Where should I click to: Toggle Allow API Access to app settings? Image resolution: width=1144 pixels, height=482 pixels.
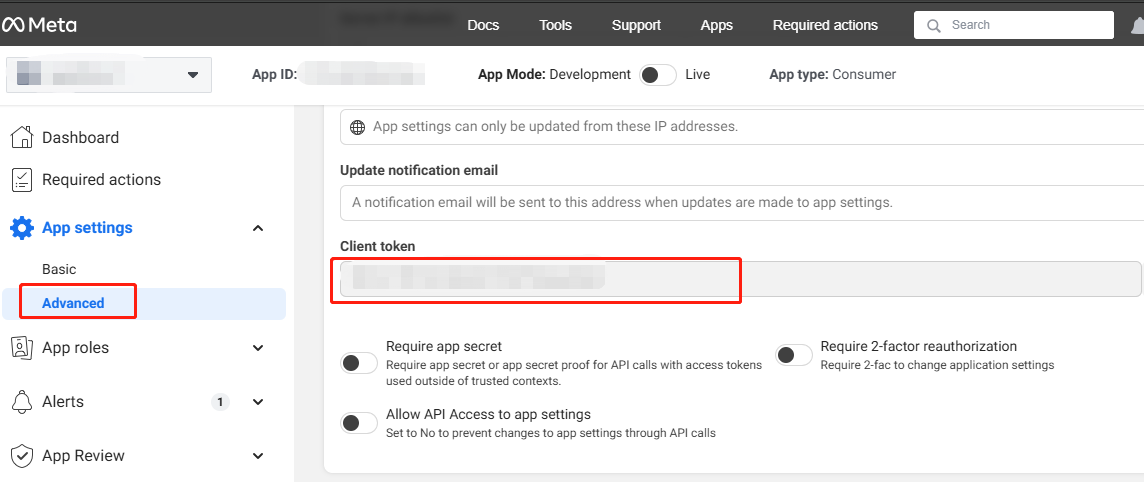tap(359, 423)
